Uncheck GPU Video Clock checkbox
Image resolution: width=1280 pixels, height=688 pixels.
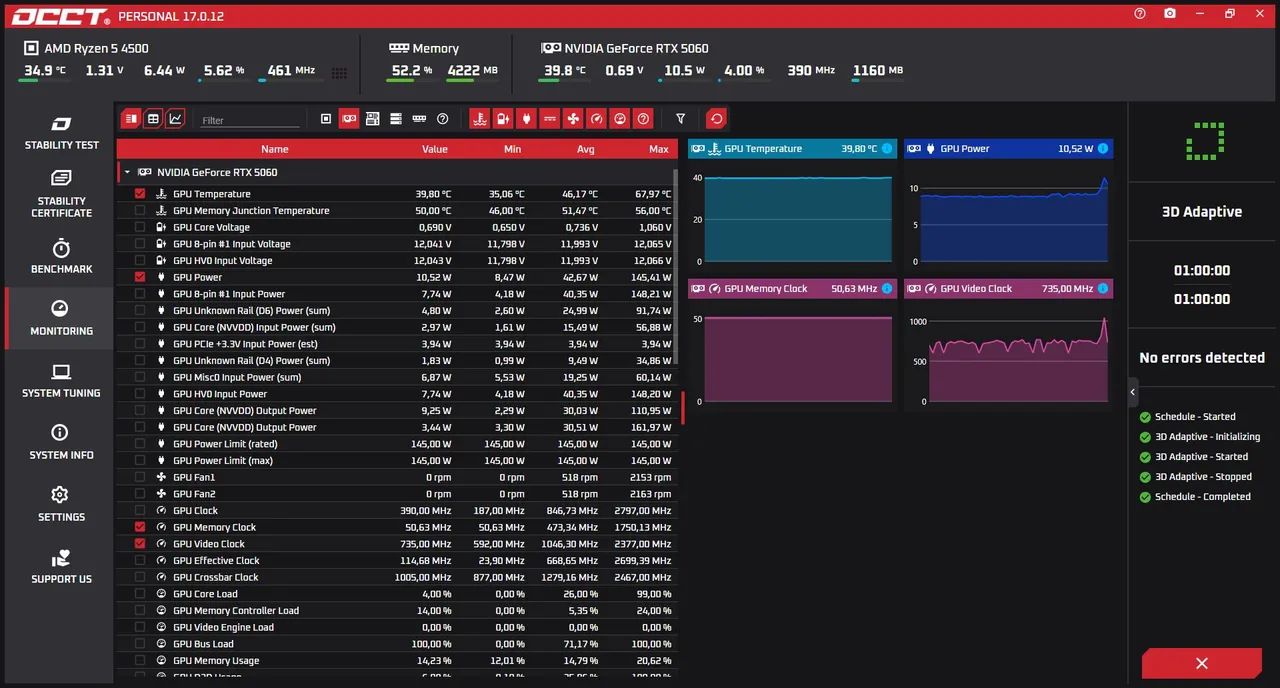tap(140, 544)
